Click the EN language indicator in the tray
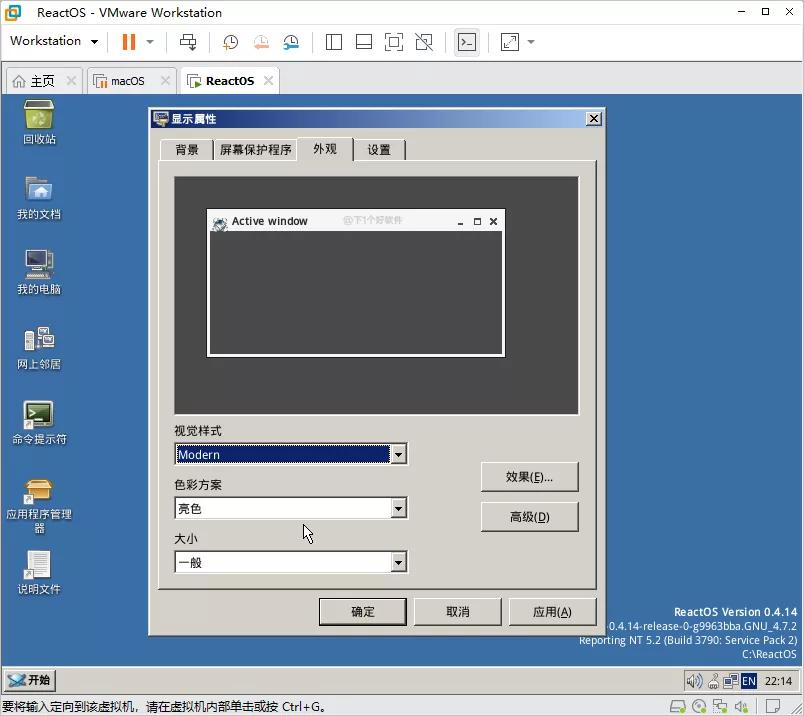This screenshot has width=804, height=716. 748,680
